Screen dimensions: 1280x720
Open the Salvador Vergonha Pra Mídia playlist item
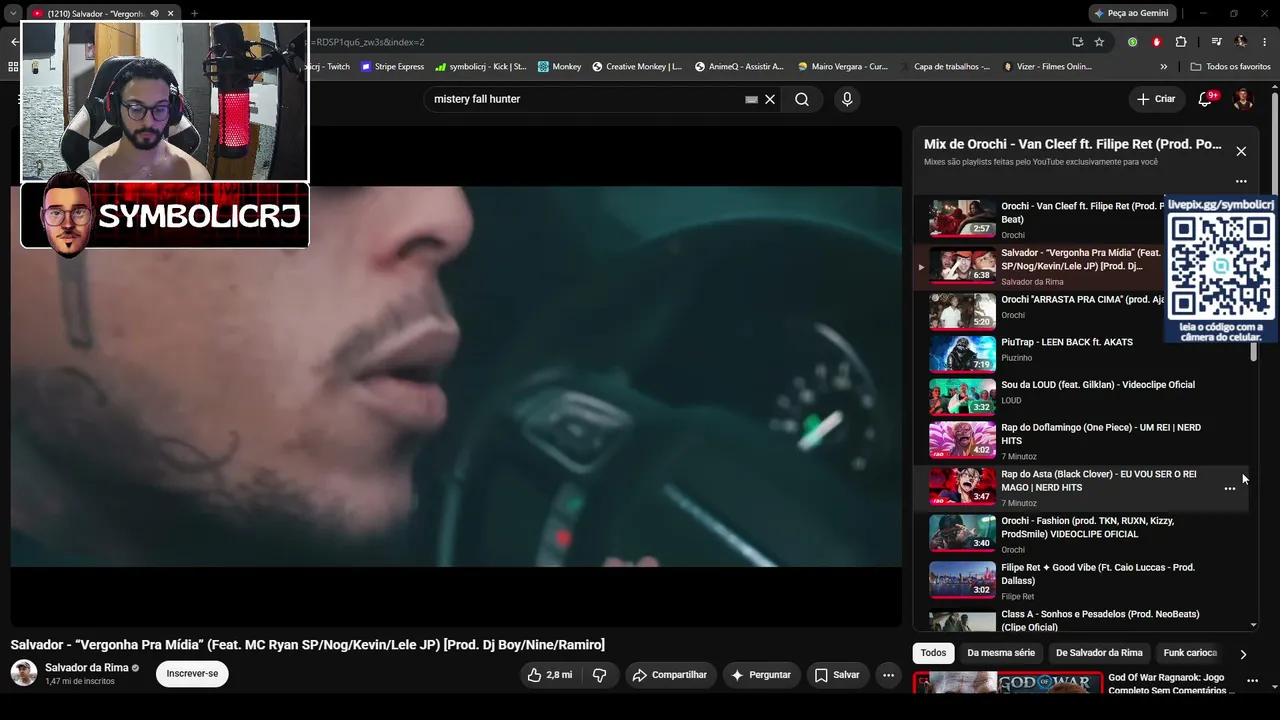tap(1080, 266)
